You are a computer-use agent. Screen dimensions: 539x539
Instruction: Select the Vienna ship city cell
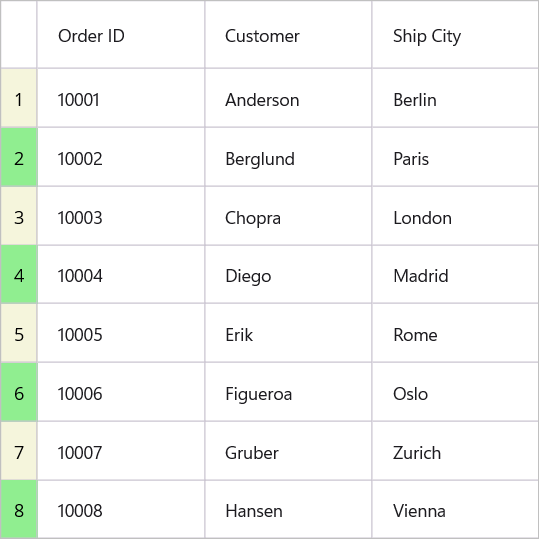(455, 509)
